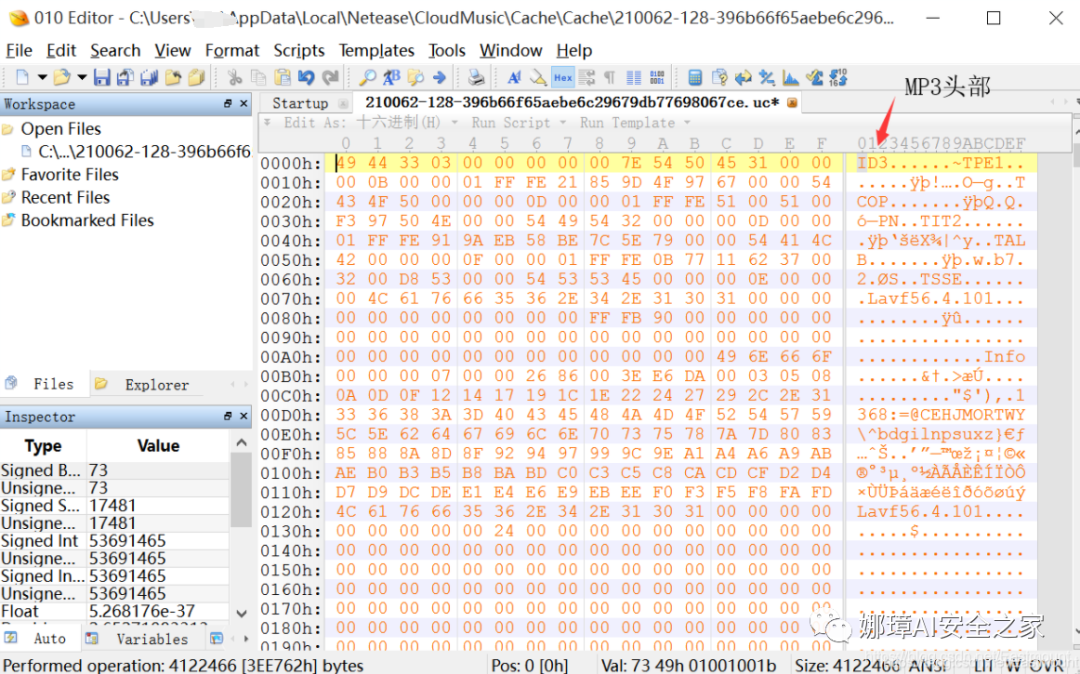Image resolution: width=1080 pixels, height=674 pixels.
Task: Click the Save All icon
Action: point(149,77)
